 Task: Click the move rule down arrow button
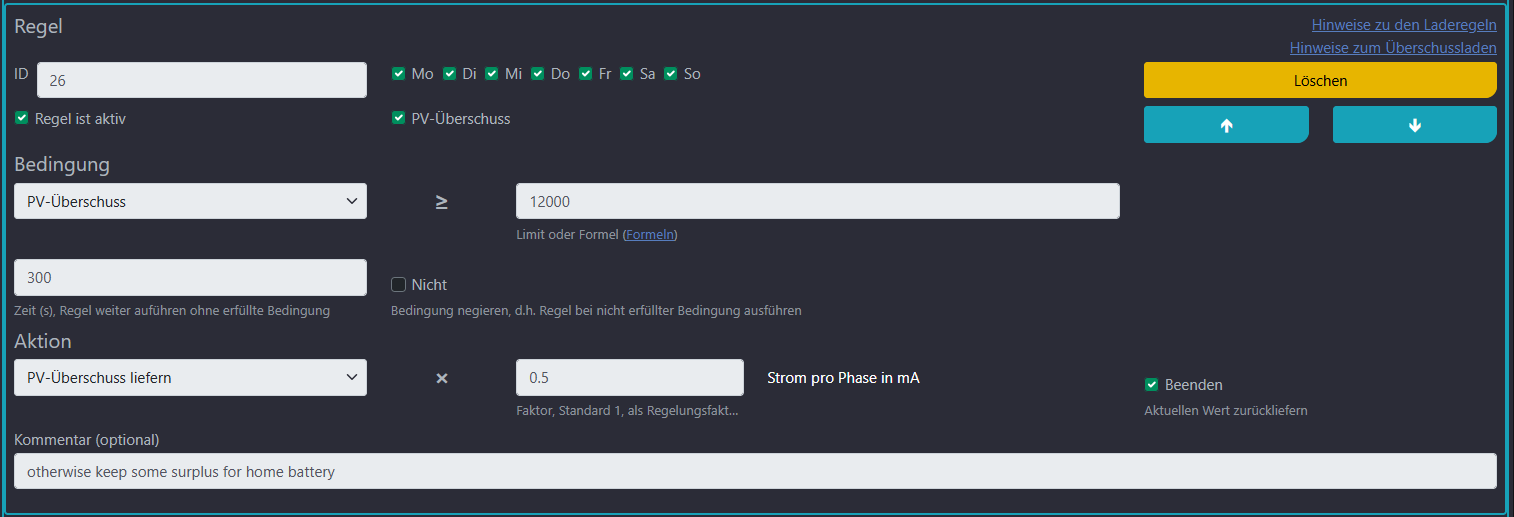pyautogui.click(x=1414, y=125)
